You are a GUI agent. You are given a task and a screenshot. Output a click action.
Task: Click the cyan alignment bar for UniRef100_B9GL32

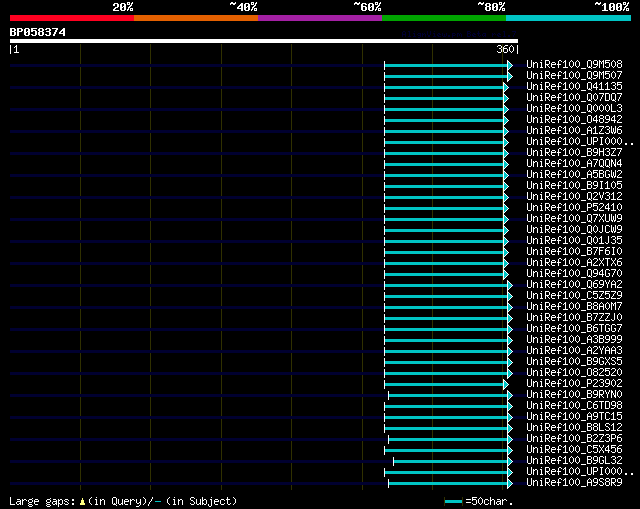451,461
